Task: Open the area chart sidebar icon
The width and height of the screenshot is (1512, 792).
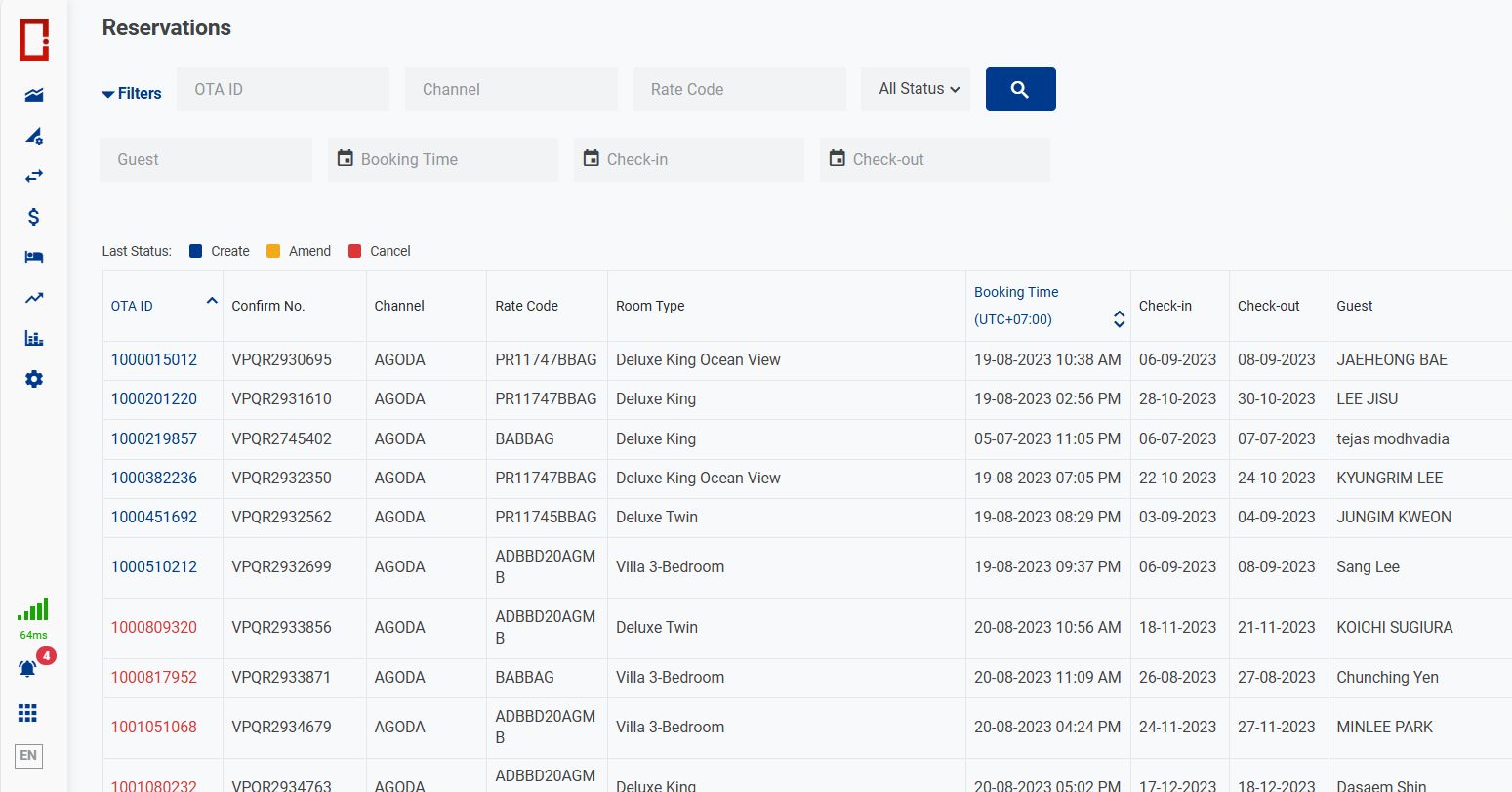Action: click(34, 95)
